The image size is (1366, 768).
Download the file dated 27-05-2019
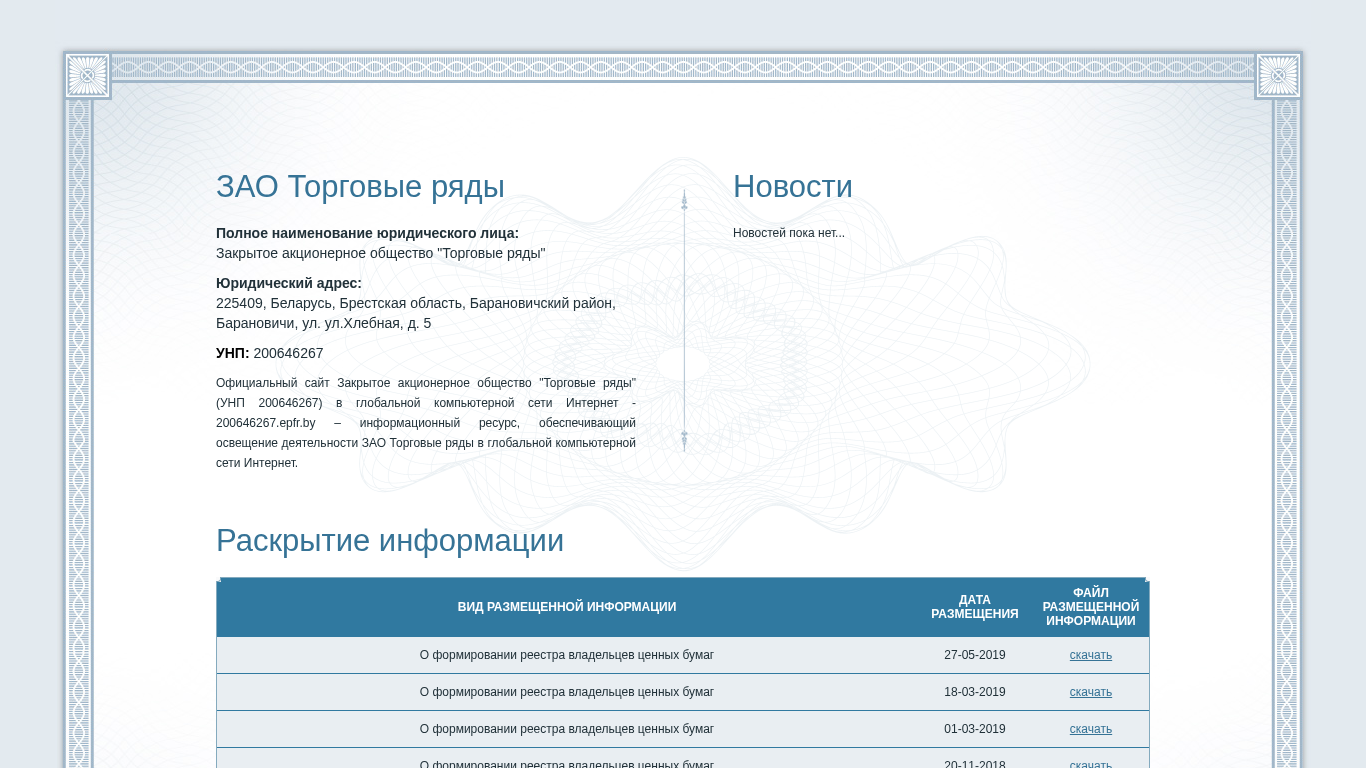pos(1090,655)
